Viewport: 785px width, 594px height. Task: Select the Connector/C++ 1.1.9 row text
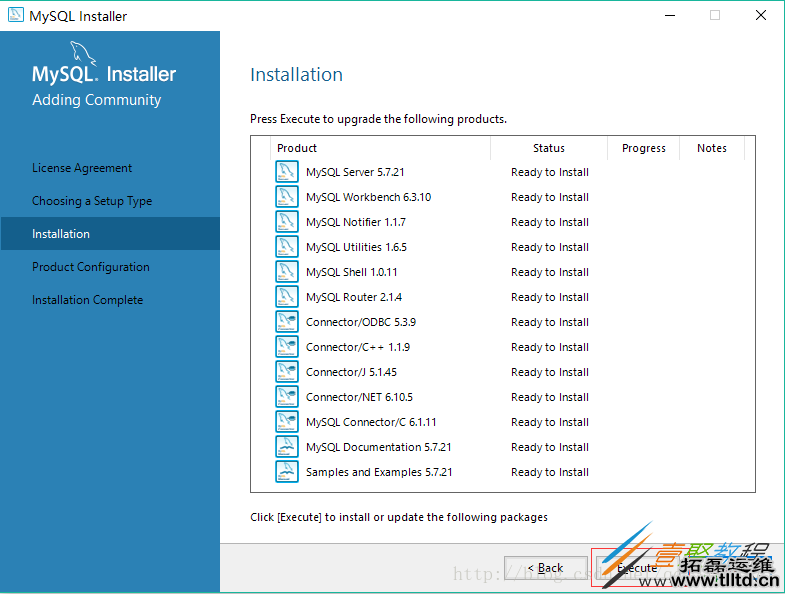click(x=358, y=347)
